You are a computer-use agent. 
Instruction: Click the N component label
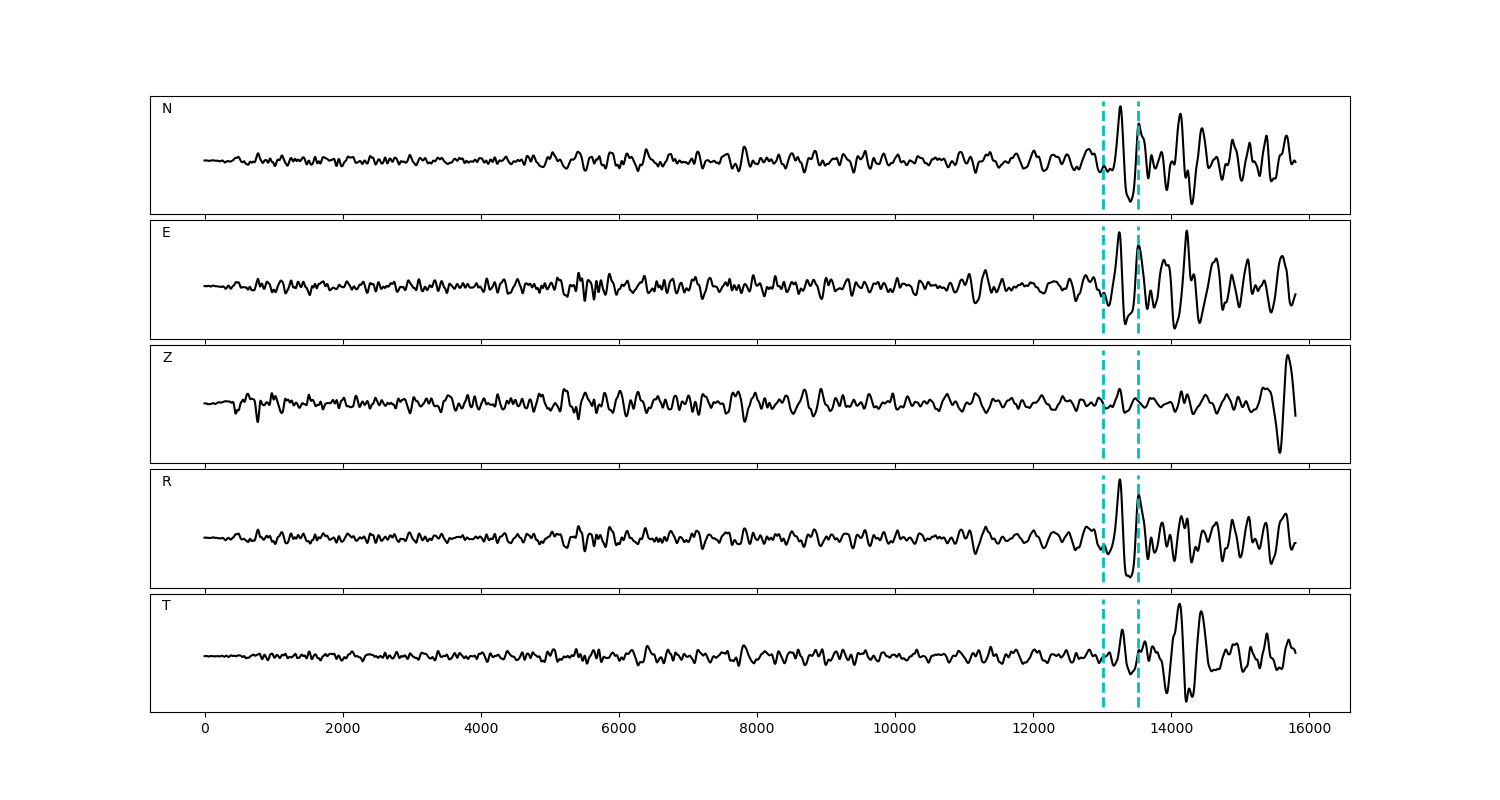click(x=167, y=109)
